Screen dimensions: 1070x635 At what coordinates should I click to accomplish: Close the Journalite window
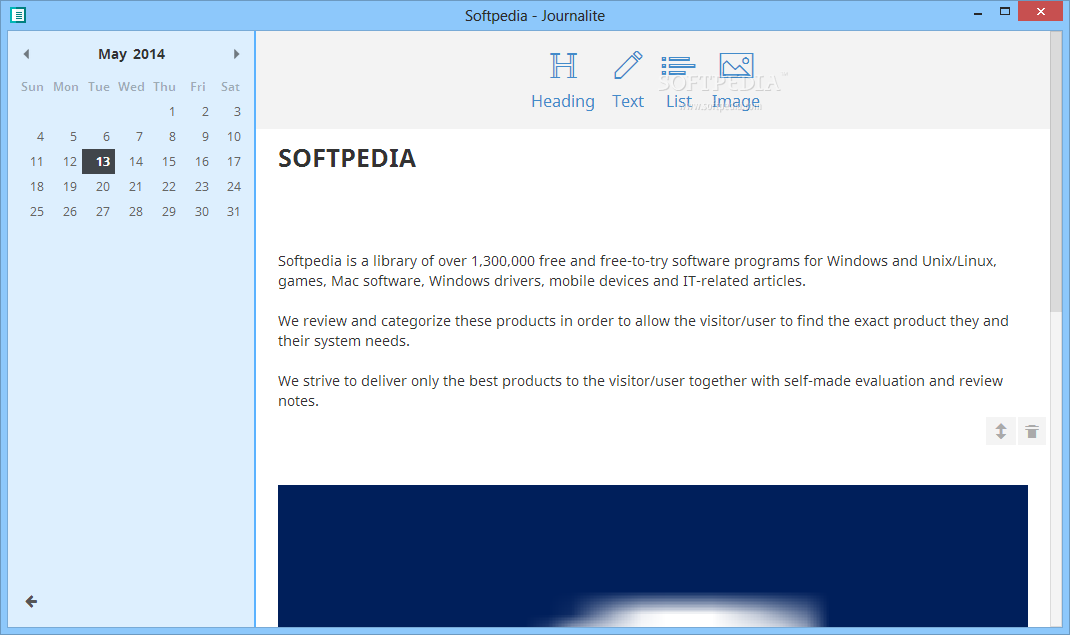1040,12
